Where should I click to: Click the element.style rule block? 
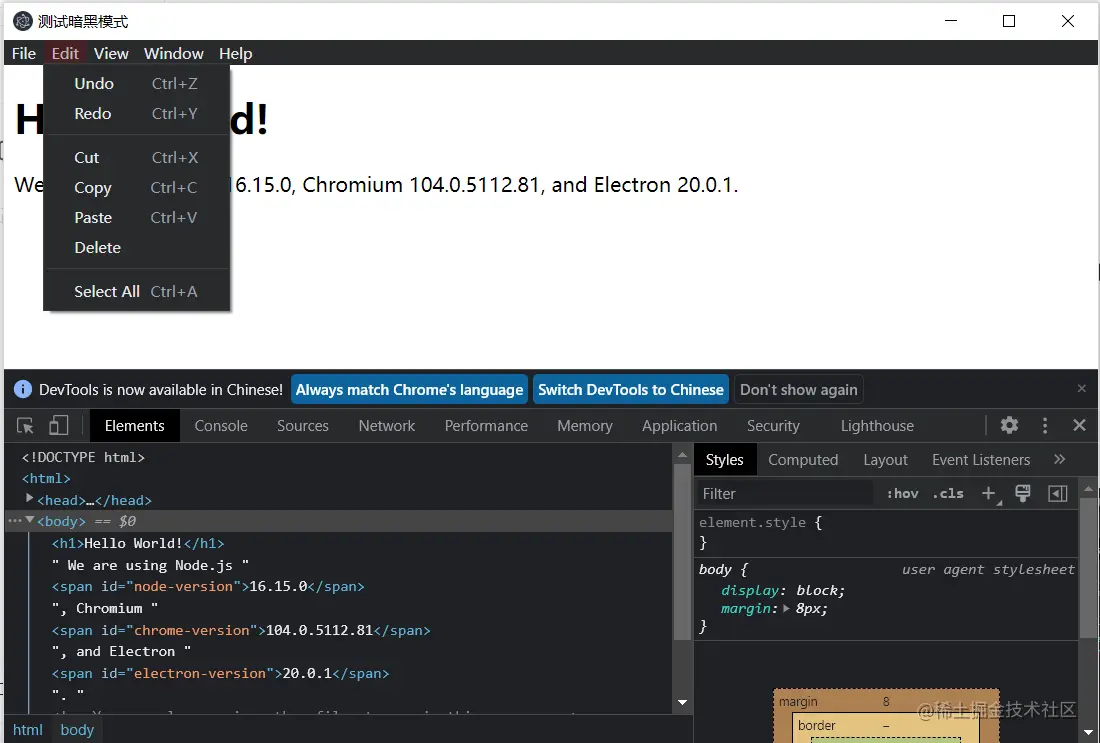point(886,533)
